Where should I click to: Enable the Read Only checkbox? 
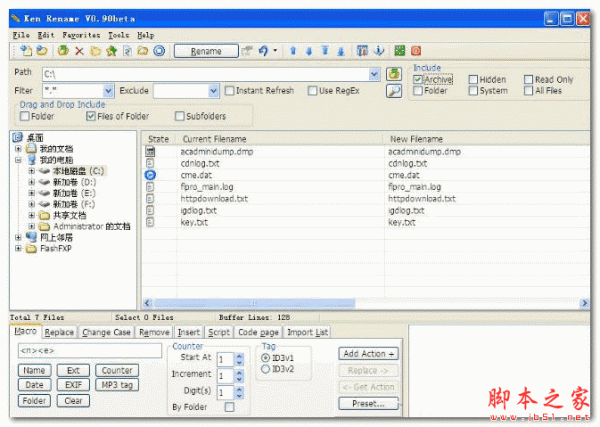[528, 79]
